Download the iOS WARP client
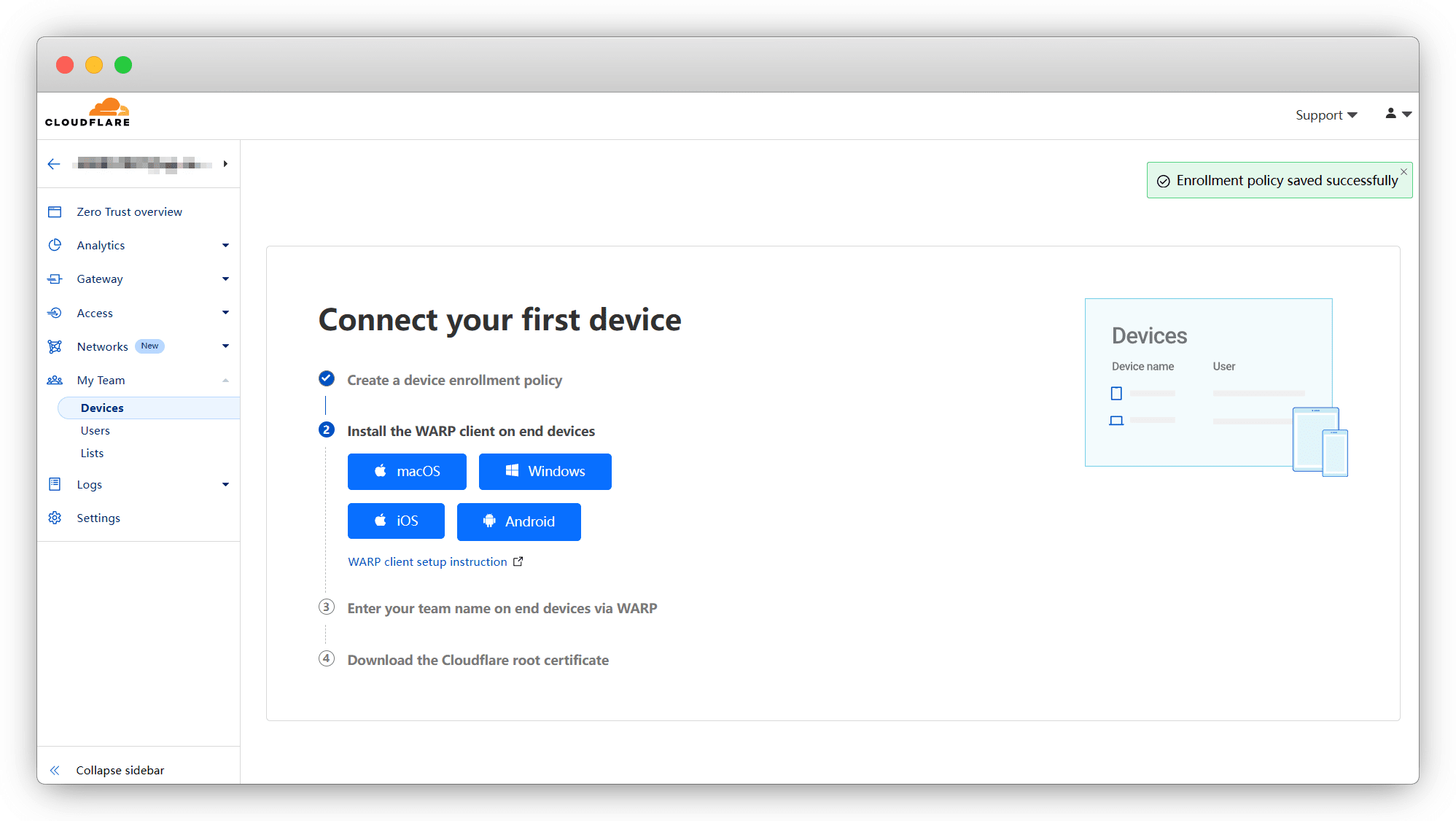Viewport: 1456px width, 821px height. tap(396, 521)
